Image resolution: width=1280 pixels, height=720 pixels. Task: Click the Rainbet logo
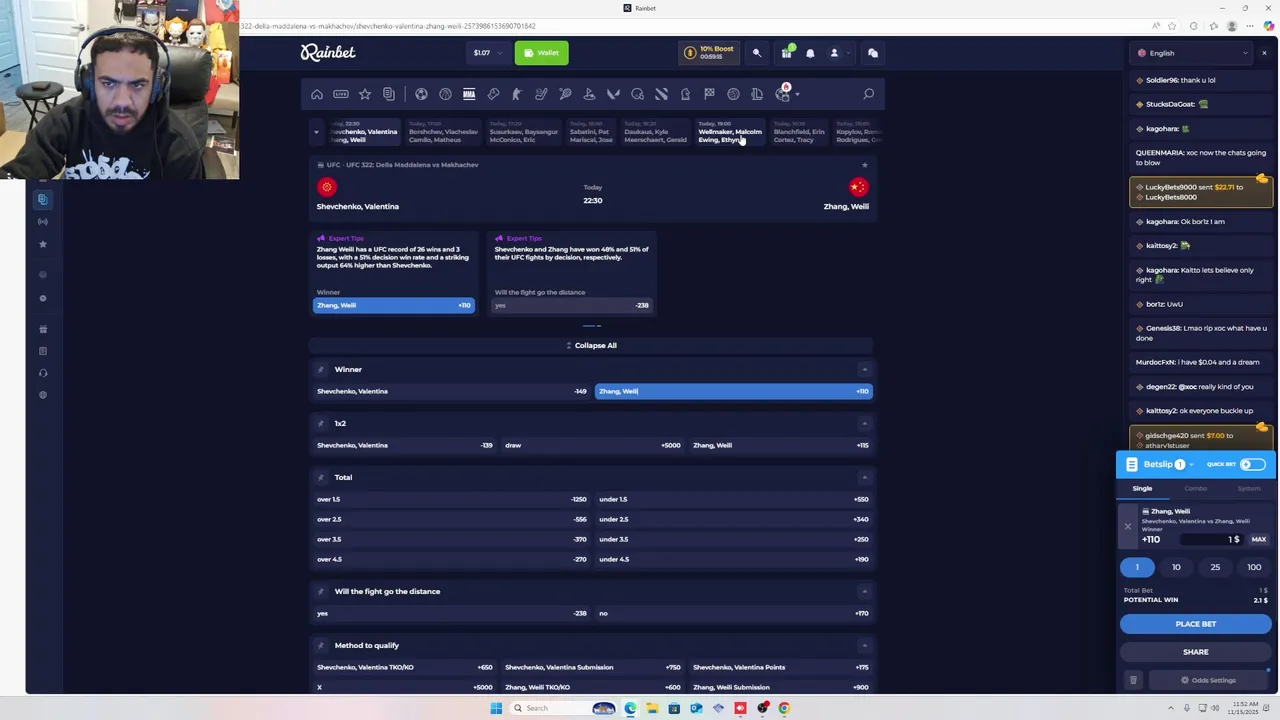pyautogui.click(x=328, y=52)
